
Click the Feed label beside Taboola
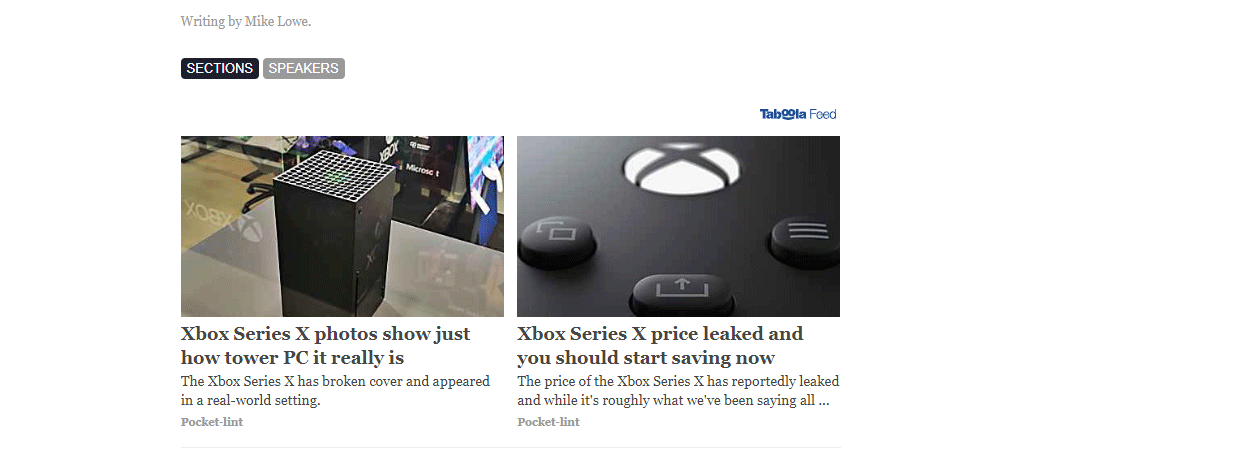[x=823, y=114]
